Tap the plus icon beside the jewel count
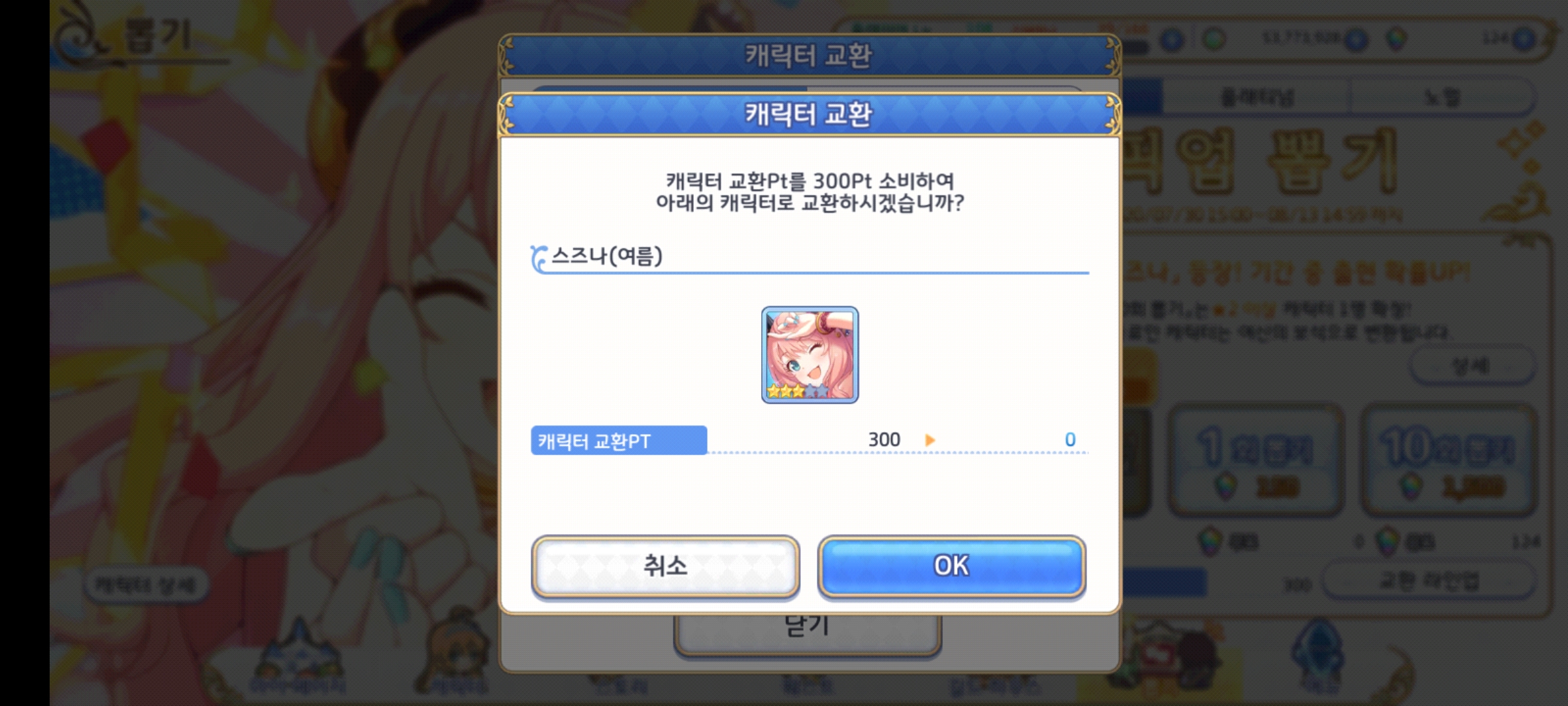1568x706 pixels. [1524, 39]
